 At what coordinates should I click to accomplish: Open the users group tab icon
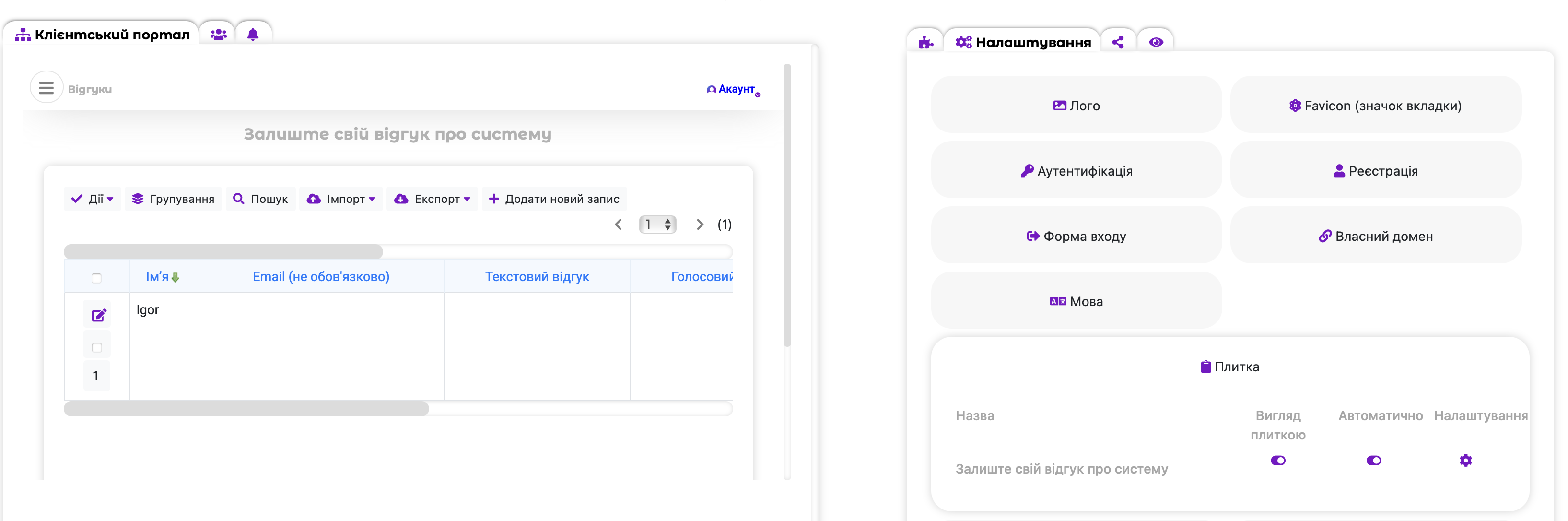click(219, 35)
